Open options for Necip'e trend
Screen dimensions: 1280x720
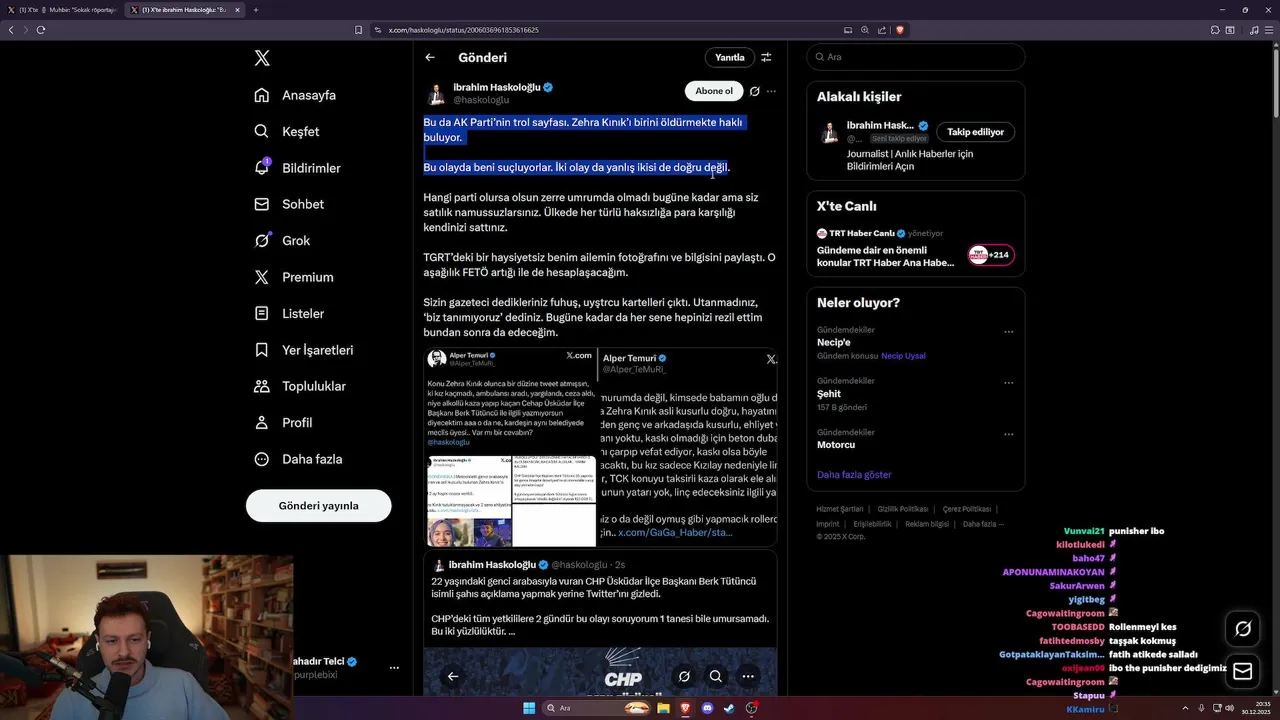[x=1008, y=332]
